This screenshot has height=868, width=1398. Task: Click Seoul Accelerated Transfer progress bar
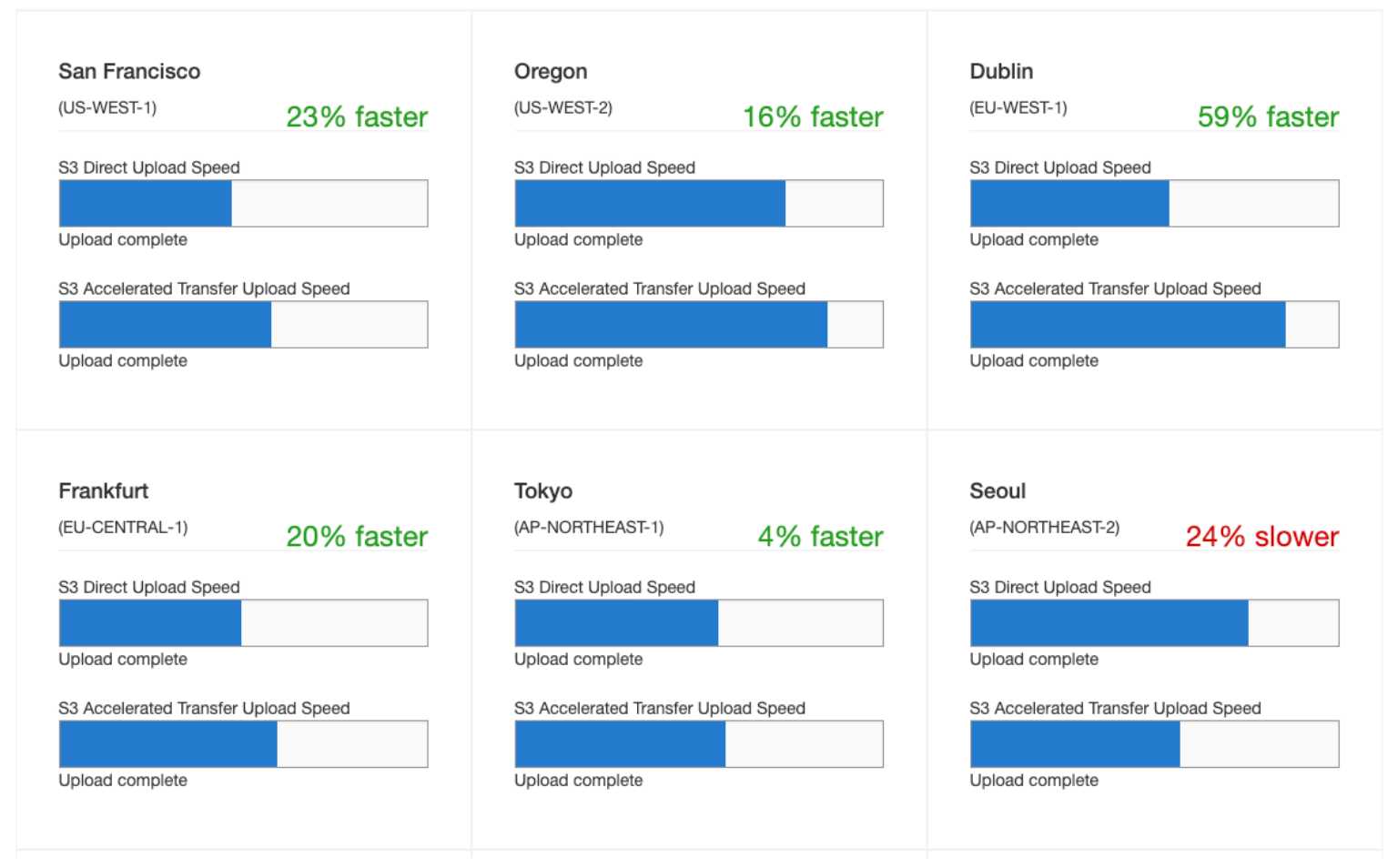[x=1154, y=743]
